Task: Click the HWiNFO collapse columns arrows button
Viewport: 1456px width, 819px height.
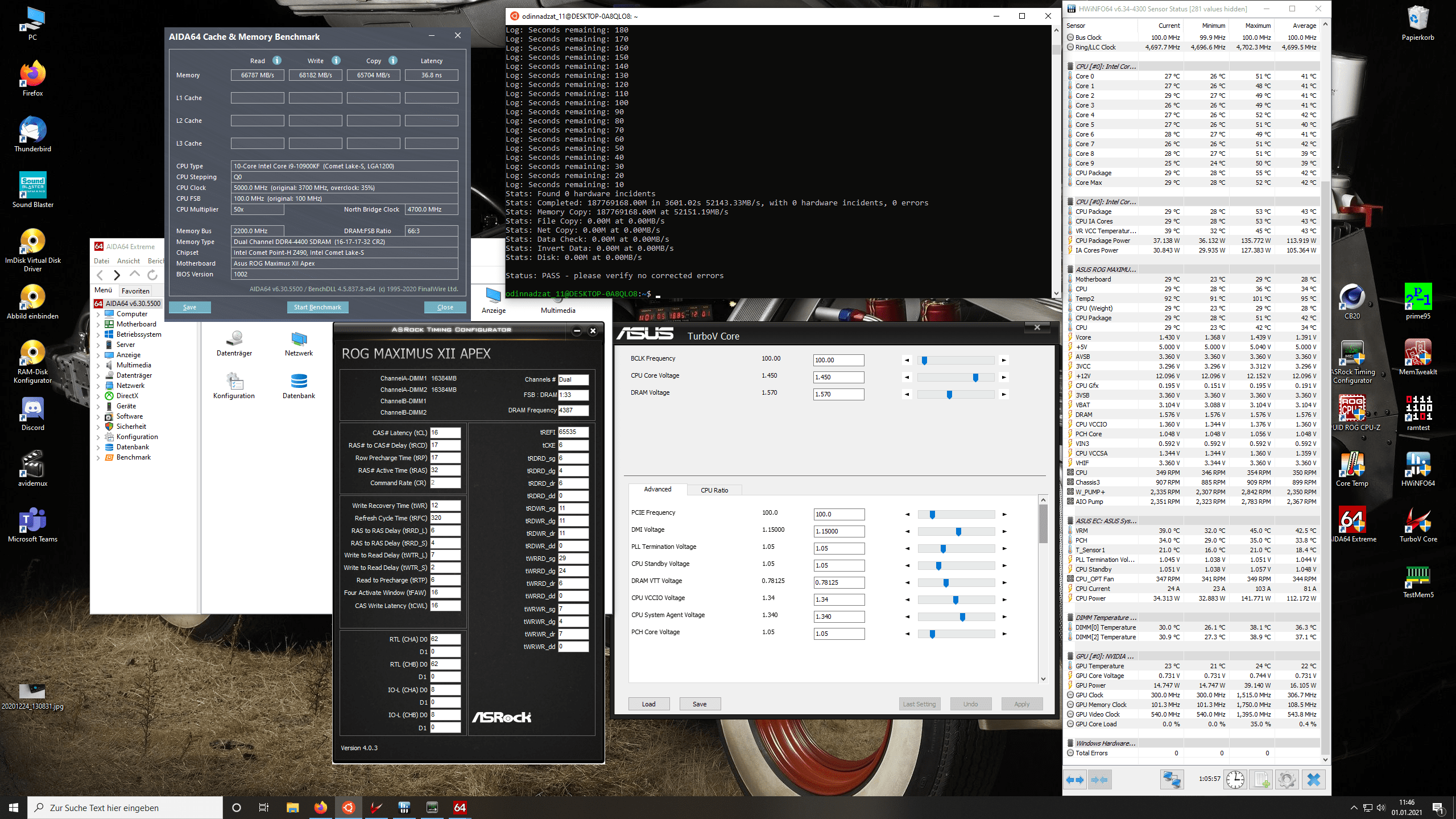Action: [1099, 780]
